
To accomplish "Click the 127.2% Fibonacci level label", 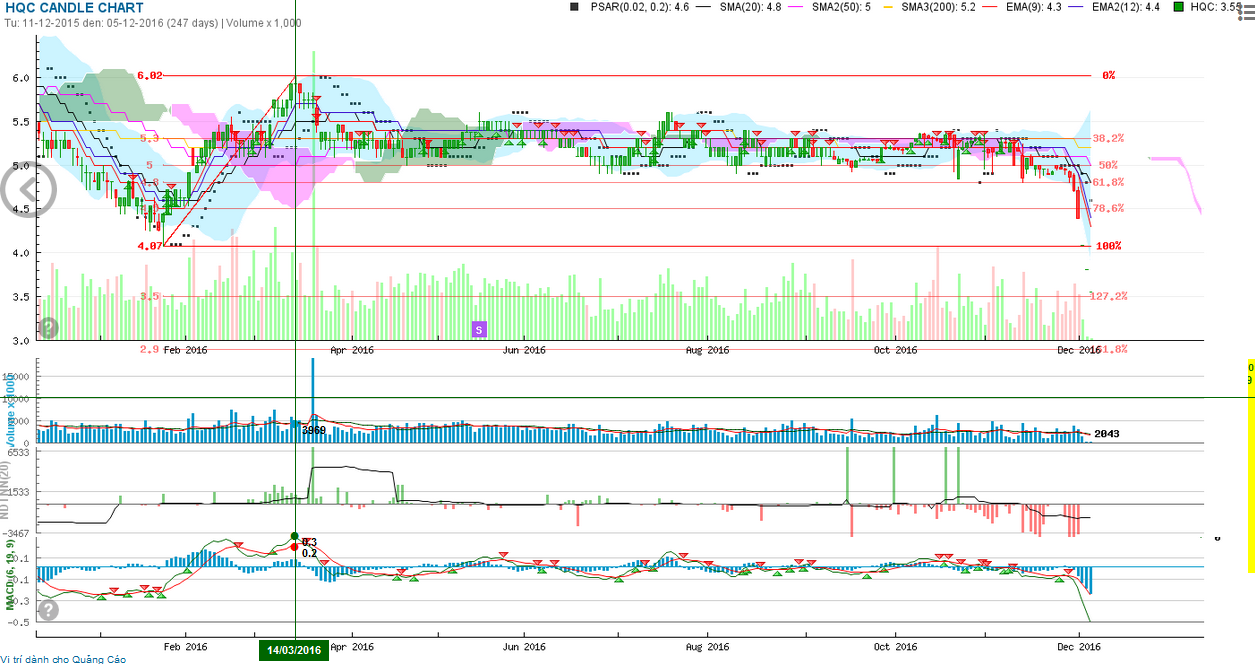I will (x=1111, y=296).
